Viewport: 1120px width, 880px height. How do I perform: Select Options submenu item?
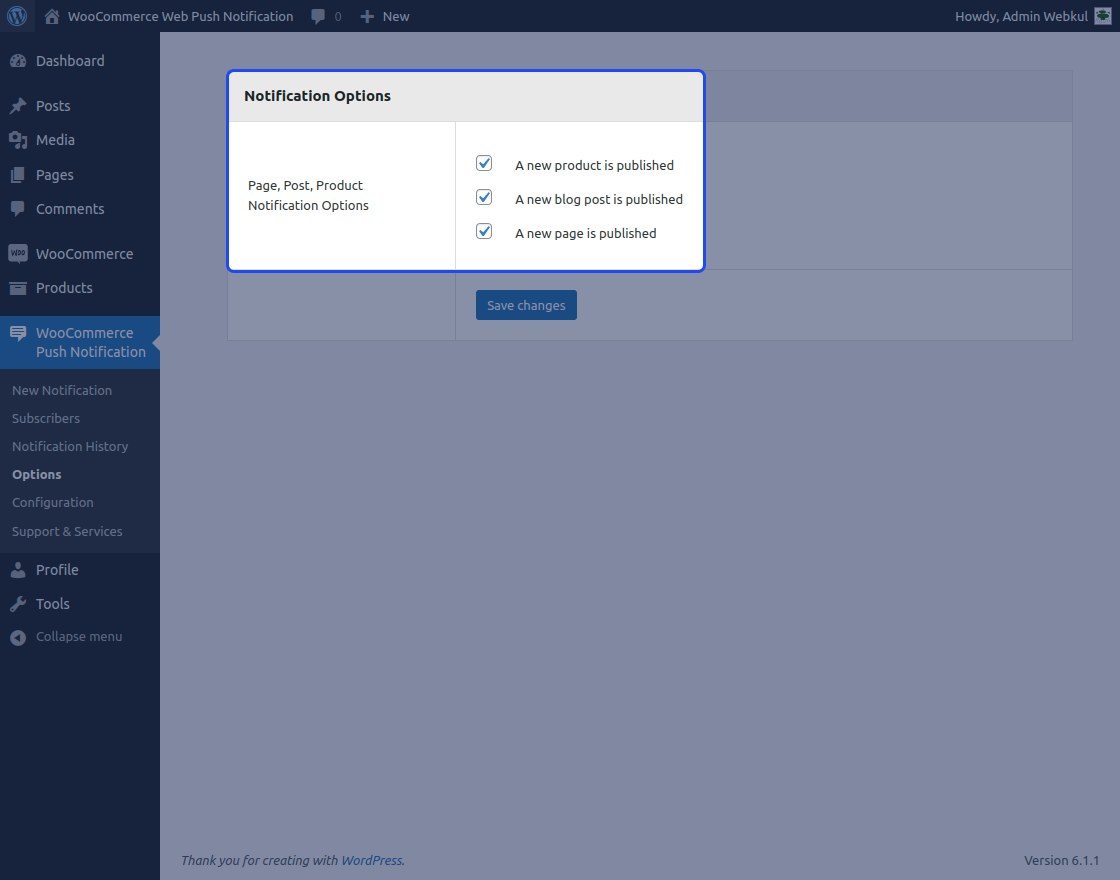tap(36, 474)
